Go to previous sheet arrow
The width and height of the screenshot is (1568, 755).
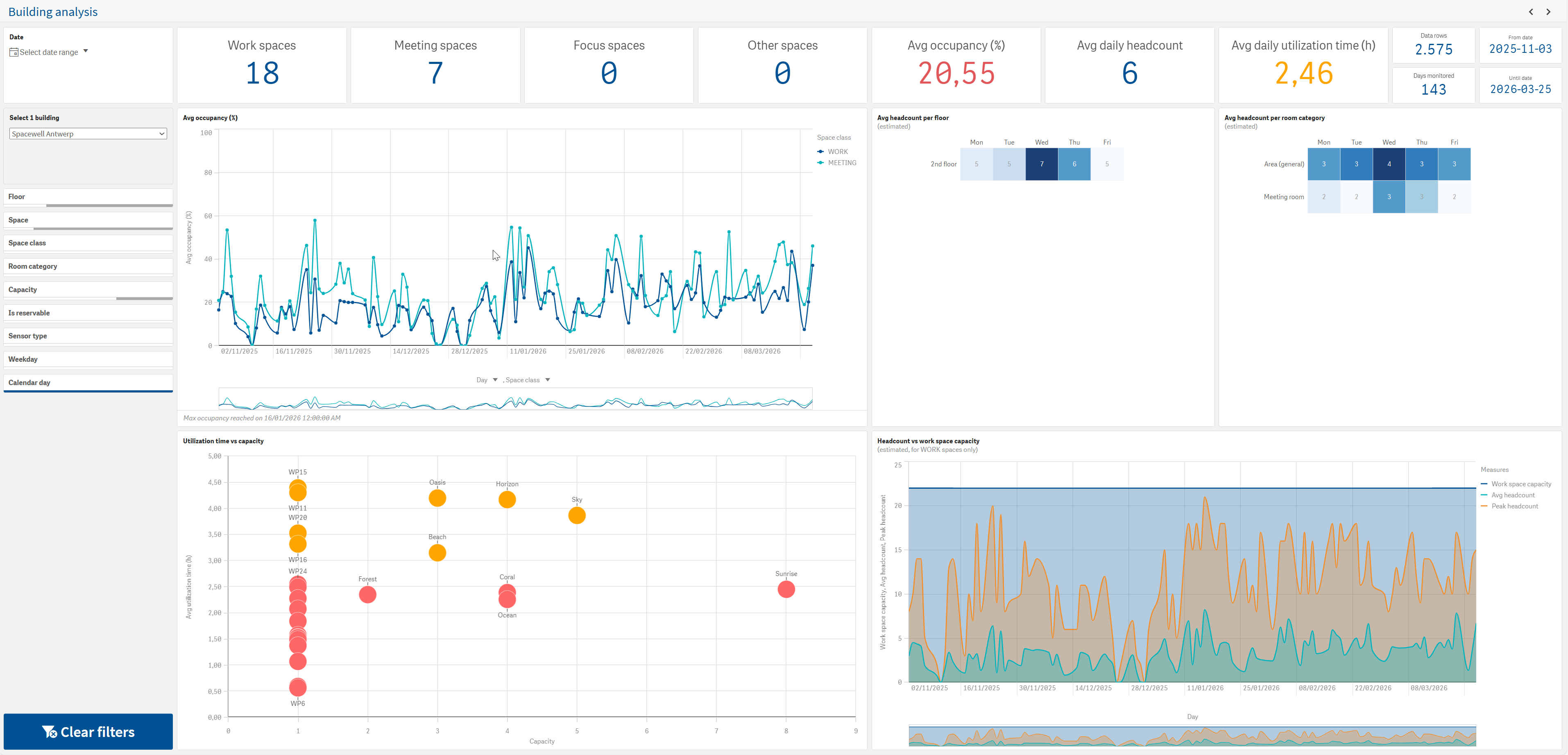pyautogui.click(x=1531, y=11)
